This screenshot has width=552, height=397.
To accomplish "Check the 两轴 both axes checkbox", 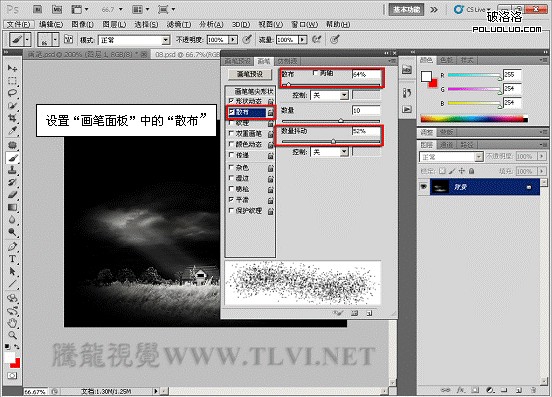I will click(x=315, y=73).
